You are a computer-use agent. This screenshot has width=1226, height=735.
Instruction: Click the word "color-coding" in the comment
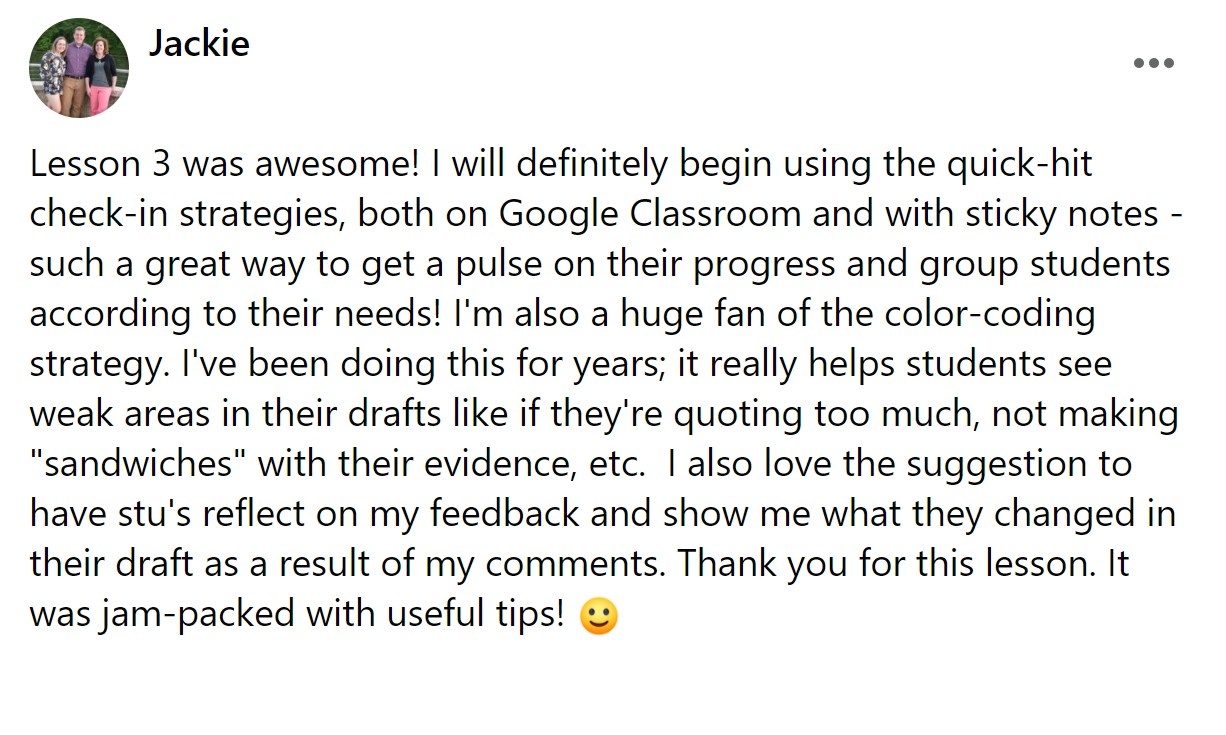pyautogui.click(x=990, y=314)
